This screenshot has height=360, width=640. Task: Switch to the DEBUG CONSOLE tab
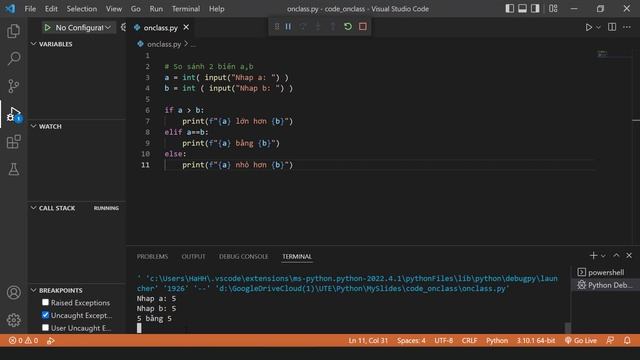244,256
